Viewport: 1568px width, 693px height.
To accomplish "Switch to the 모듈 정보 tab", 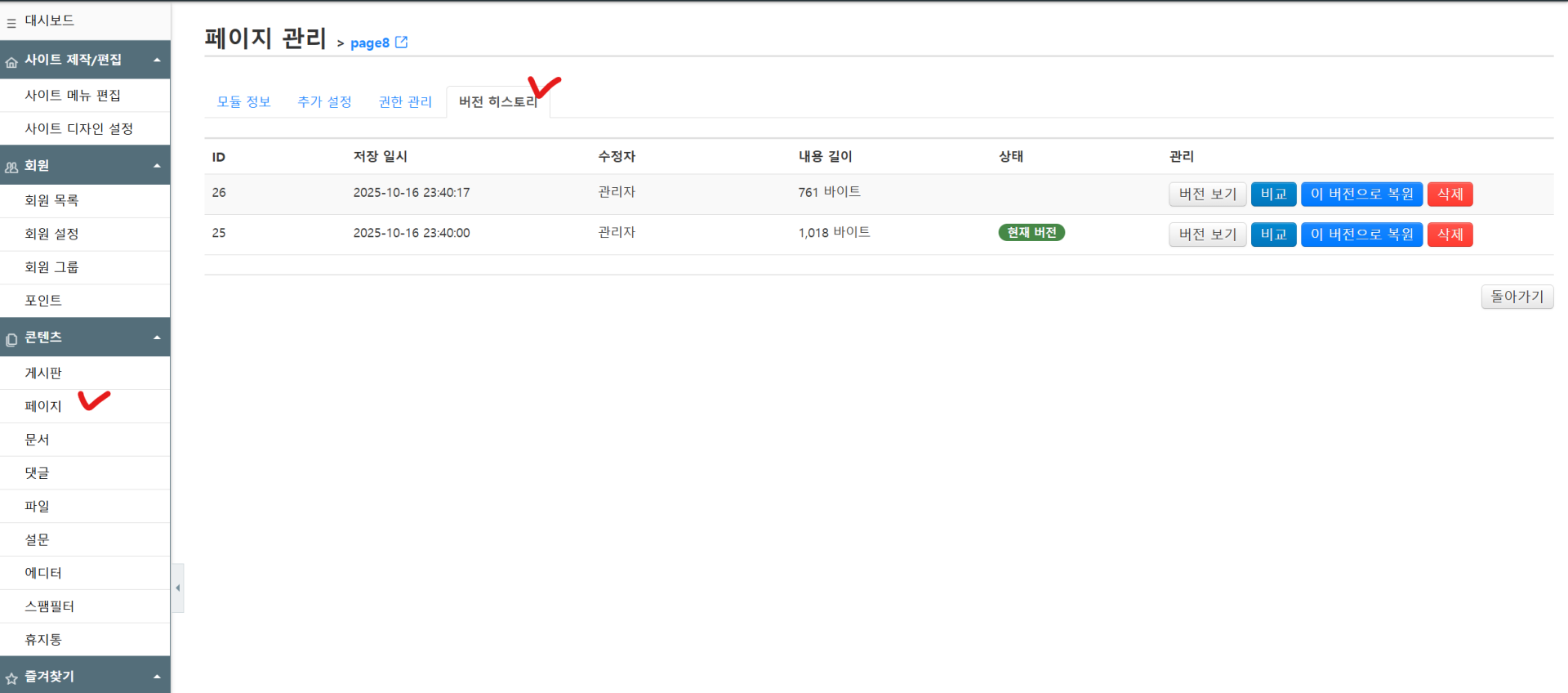I will click(243, 102).
